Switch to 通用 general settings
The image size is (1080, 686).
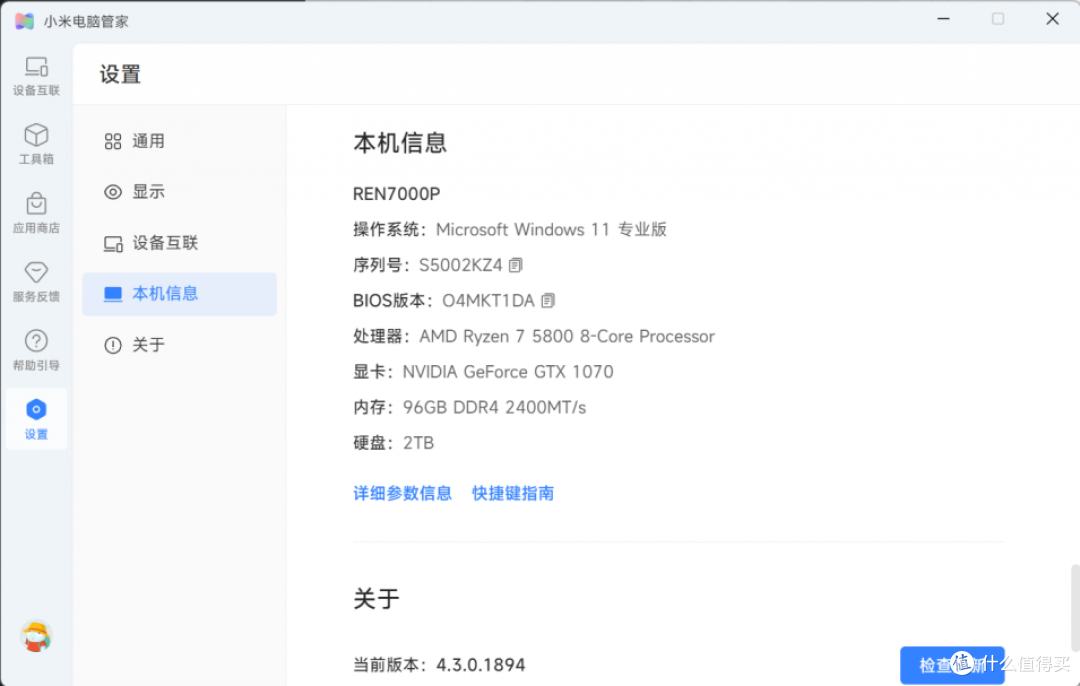click(x=179, y=141)
